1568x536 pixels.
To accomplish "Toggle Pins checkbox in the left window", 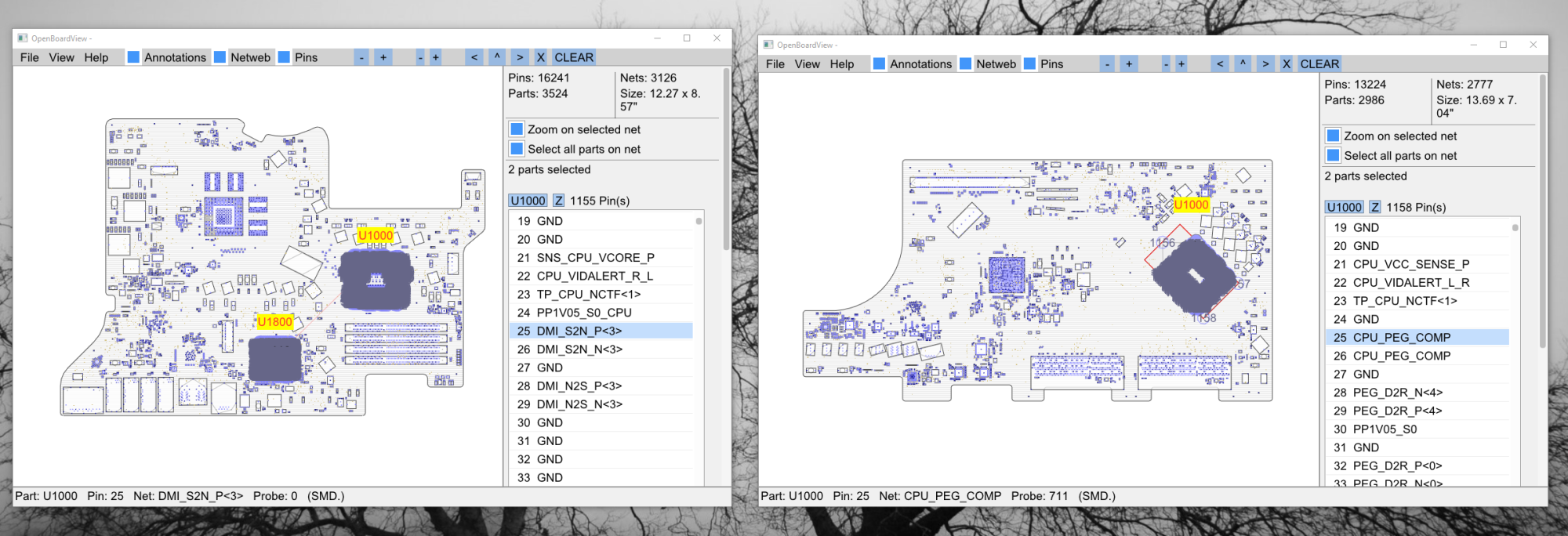I will [284, 57].
